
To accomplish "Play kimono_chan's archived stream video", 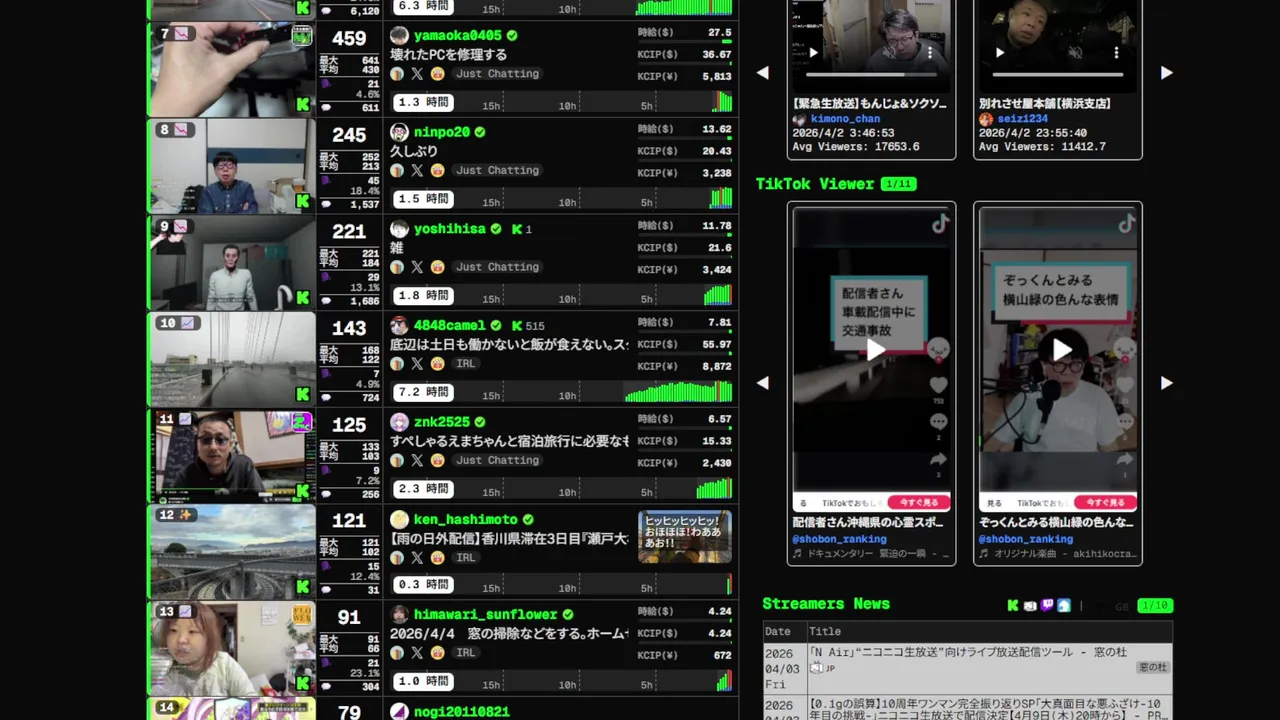I will tap(813, 53).
